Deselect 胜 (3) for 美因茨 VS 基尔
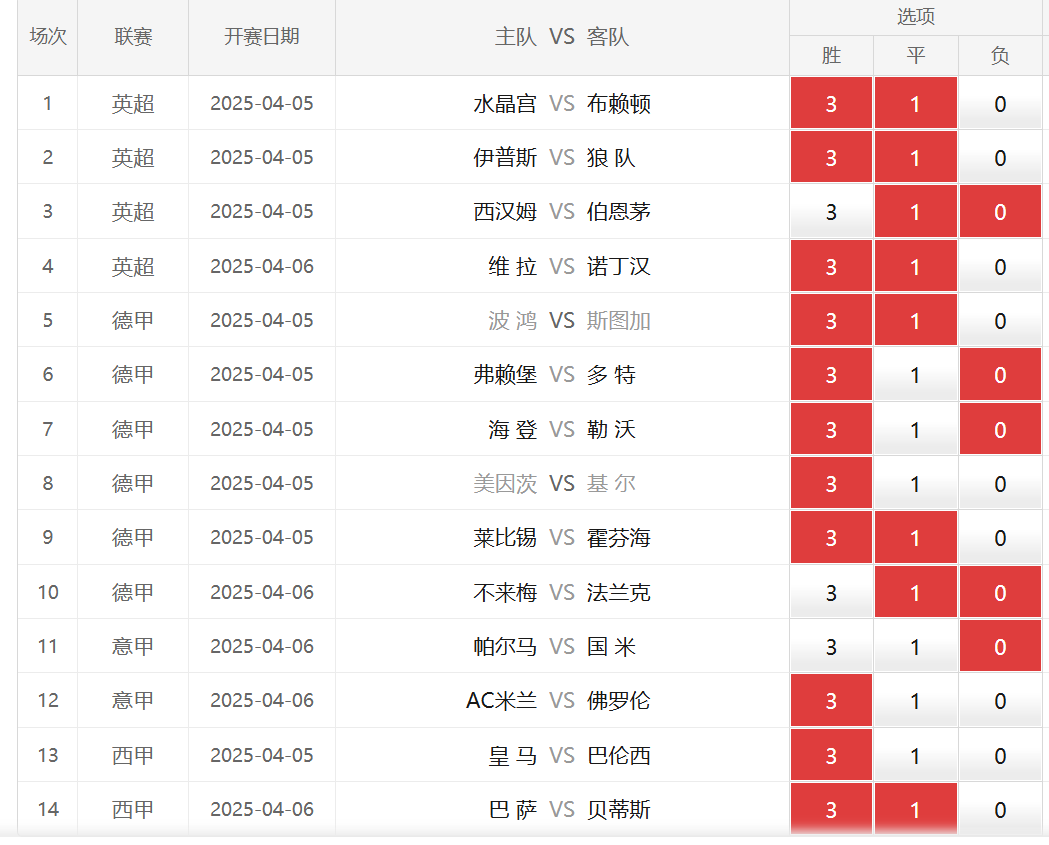 831,483
